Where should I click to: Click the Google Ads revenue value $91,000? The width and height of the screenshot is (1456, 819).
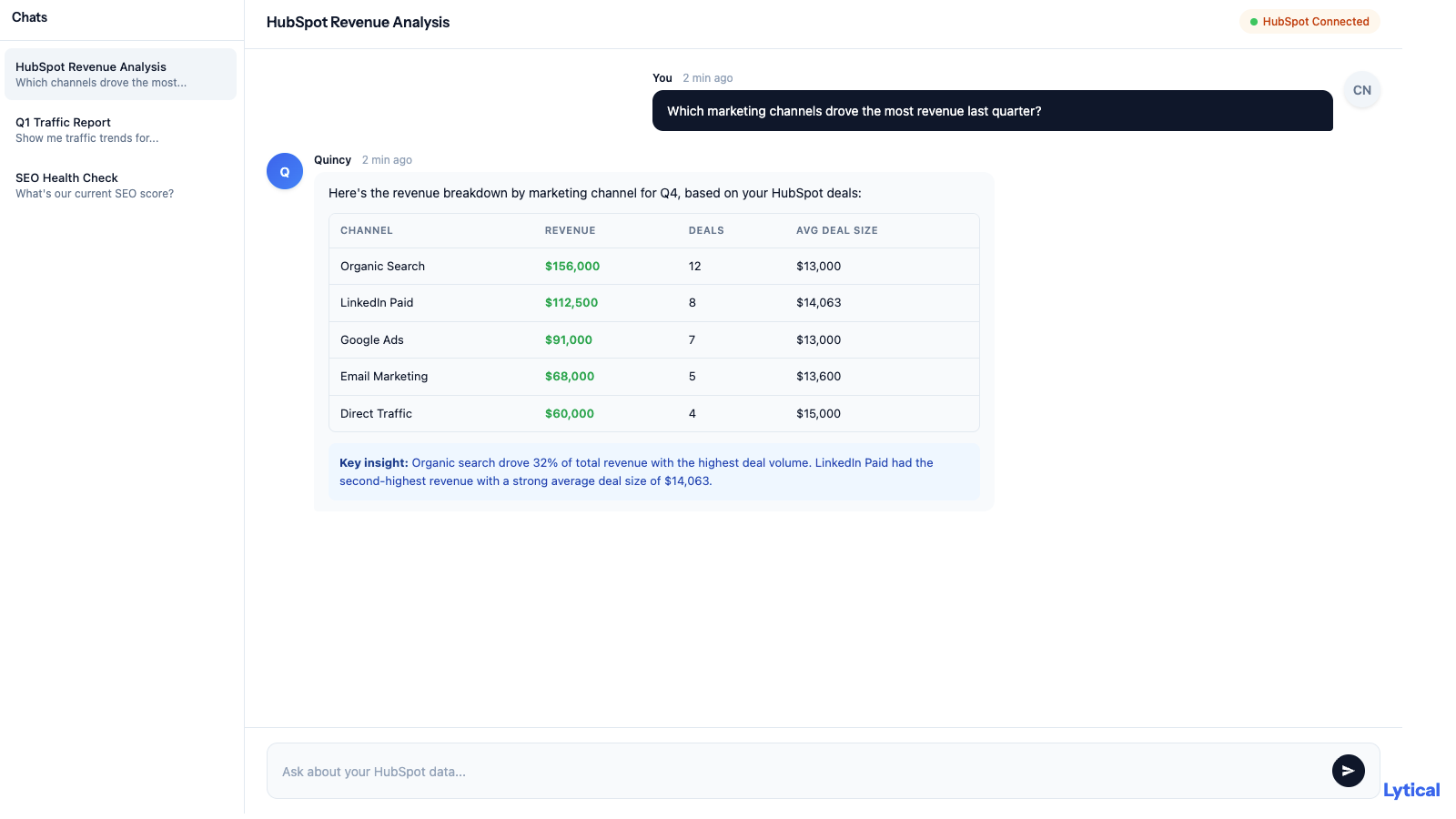click(x=569, y=340)
